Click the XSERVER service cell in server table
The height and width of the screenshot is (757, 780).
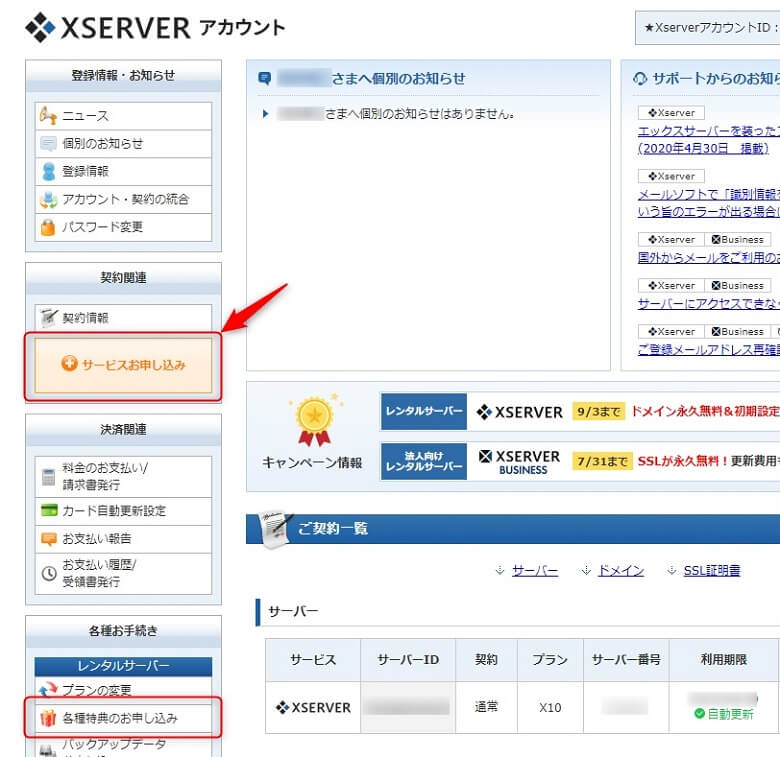pyautogui.click(x=313, y=707)
